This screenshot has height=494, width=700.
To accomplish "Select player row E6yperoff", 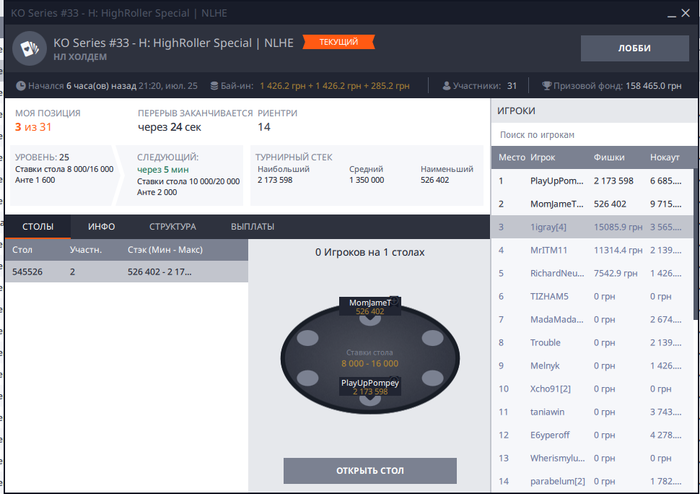I will click(x=592, y=435).
